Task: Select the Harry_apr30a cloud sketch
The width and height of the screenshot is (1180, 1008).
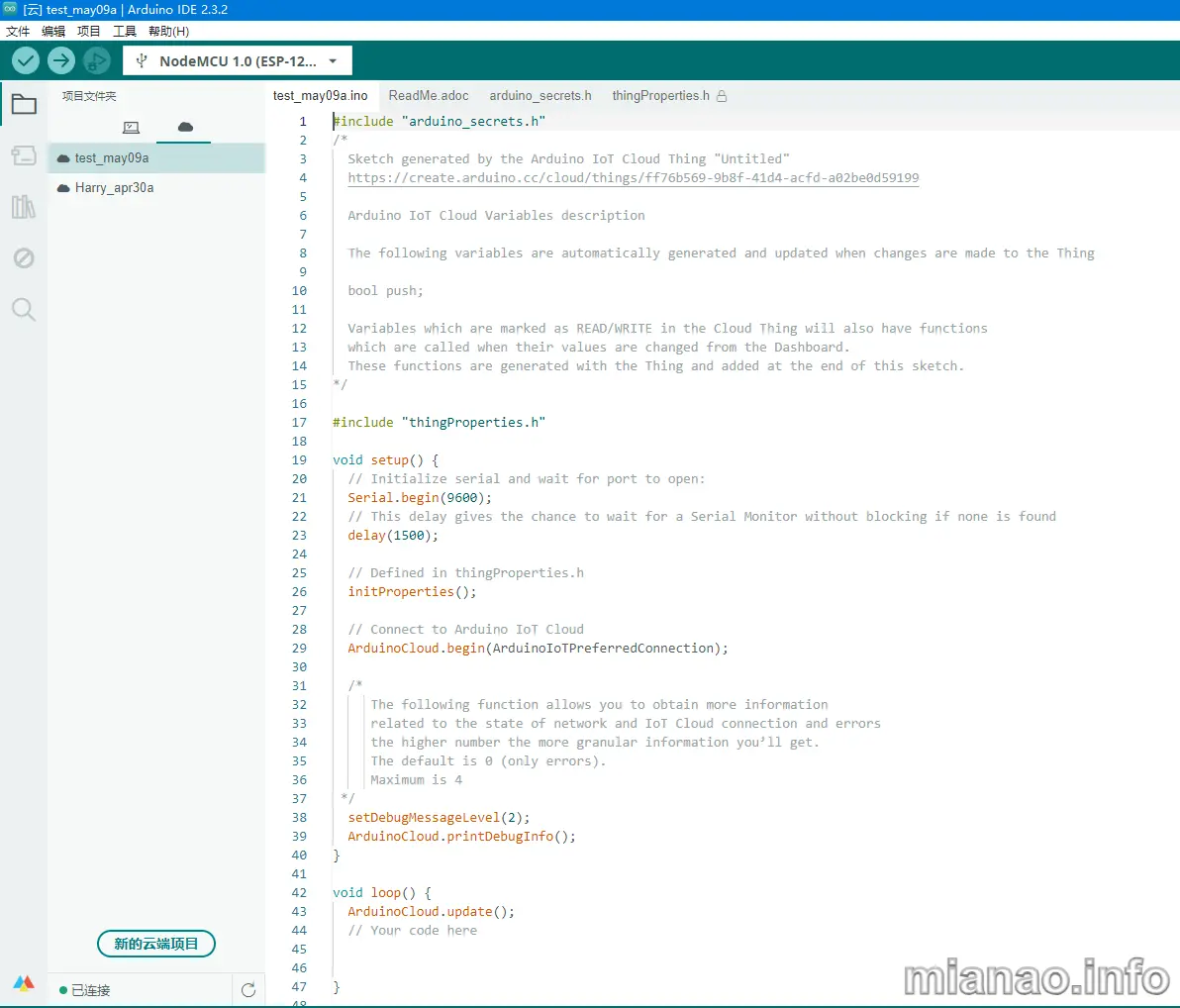Action: pyautogui.click(x=114, y=187)
